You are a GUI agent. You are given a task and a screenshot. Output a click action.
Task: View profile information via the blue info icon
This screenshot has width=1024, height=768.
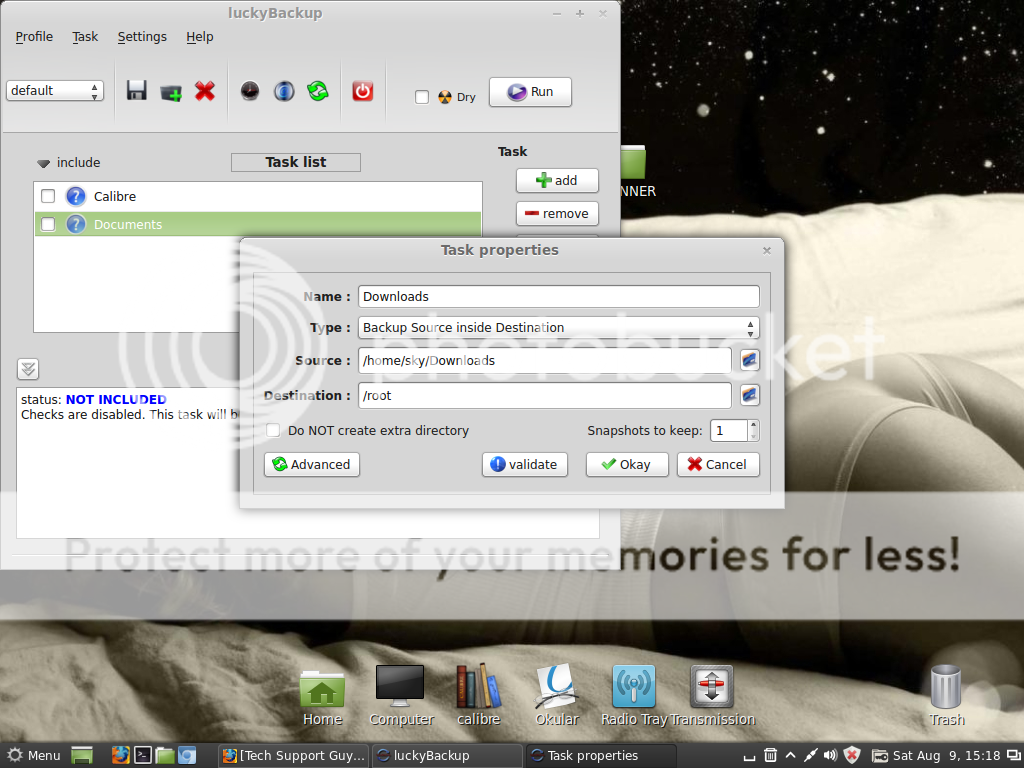284,90
